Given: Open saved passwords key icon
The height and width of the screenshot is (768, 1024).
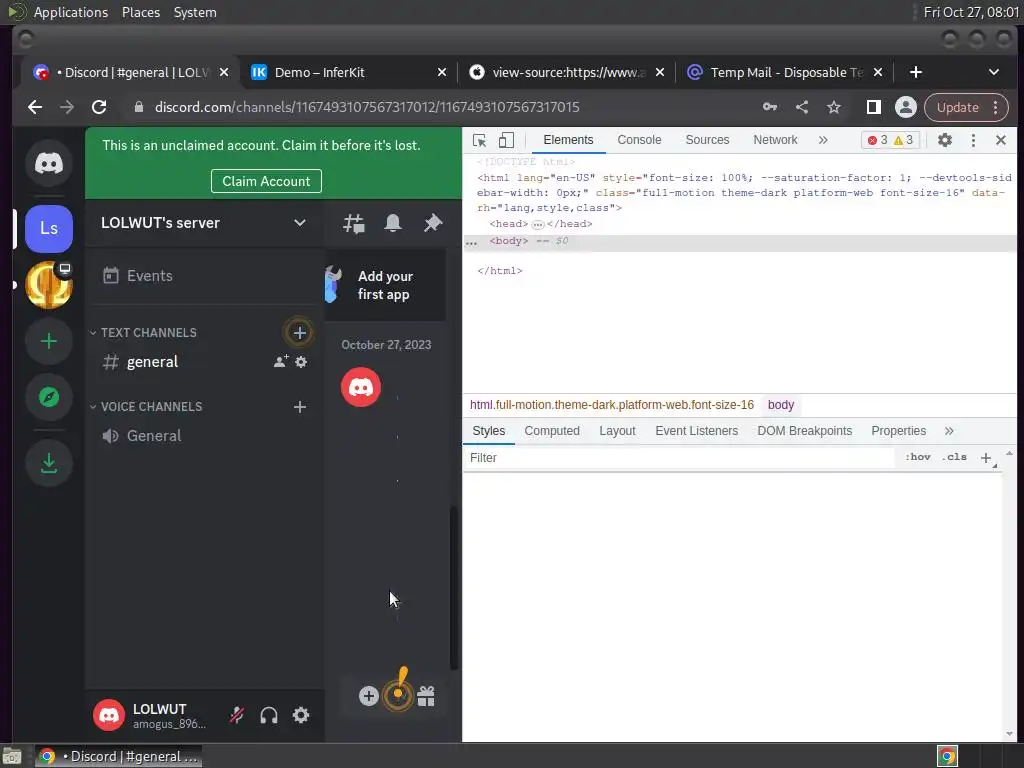Looking at the screenshot, I should 770,107.
